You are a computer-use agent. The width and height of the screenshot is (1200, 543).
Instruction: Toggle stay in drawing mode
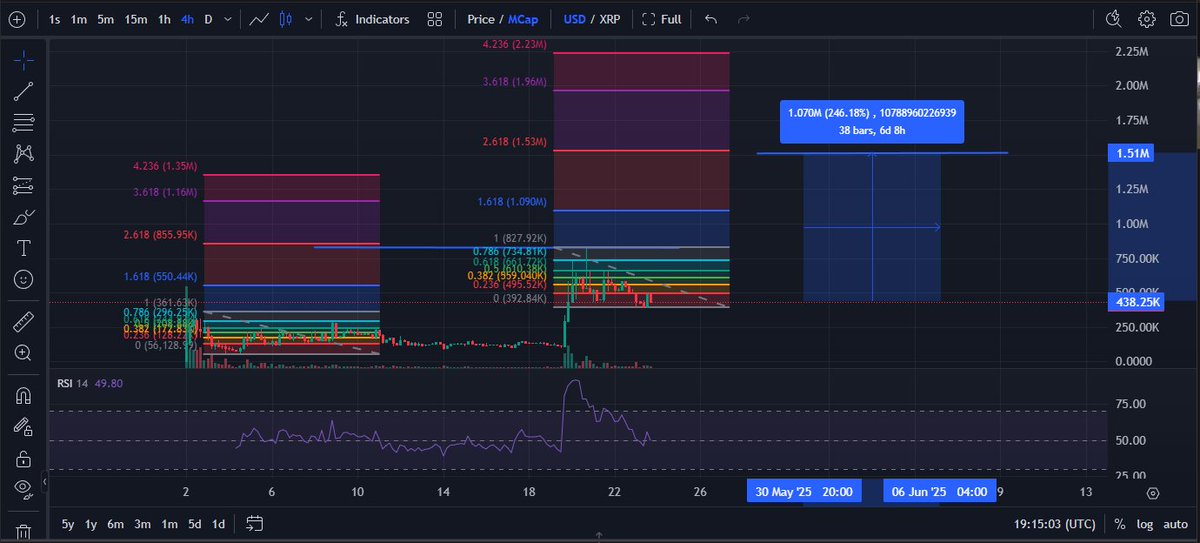(x=25, y=427)
